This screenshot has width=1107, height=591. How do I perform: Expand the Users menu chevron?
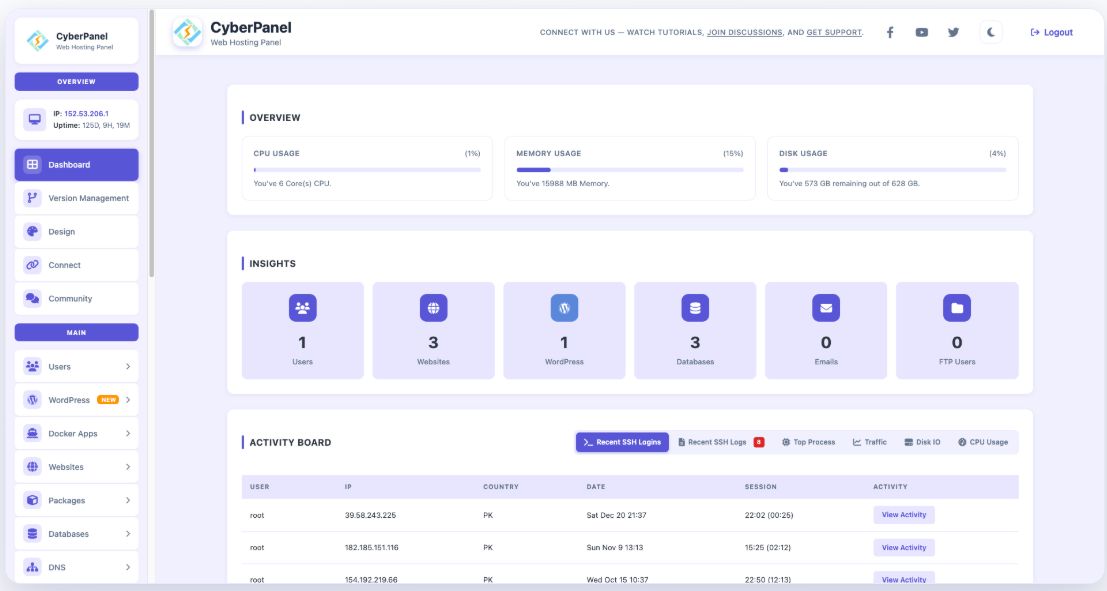coord(128,366)
